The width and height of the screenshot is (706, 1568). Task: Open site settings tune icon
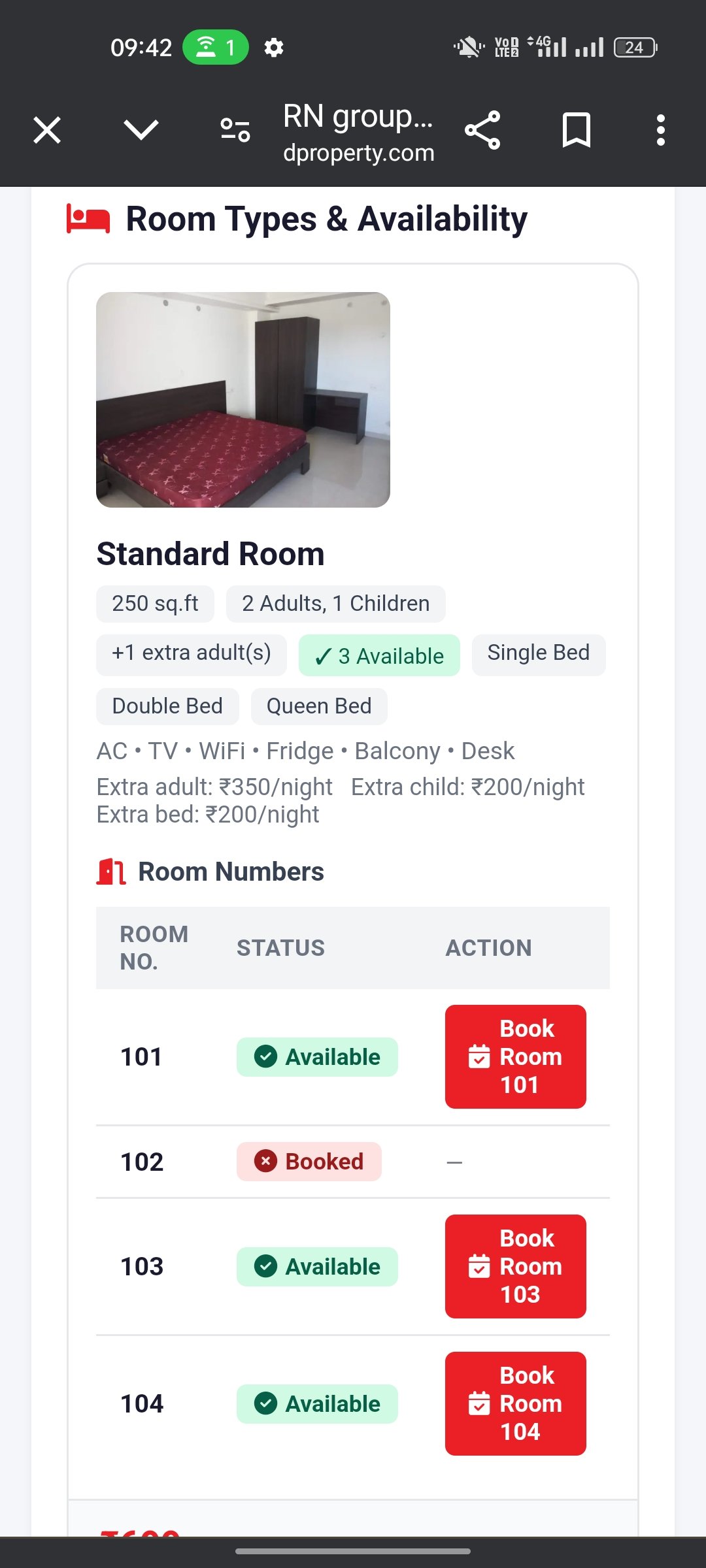tap(235, 130)
